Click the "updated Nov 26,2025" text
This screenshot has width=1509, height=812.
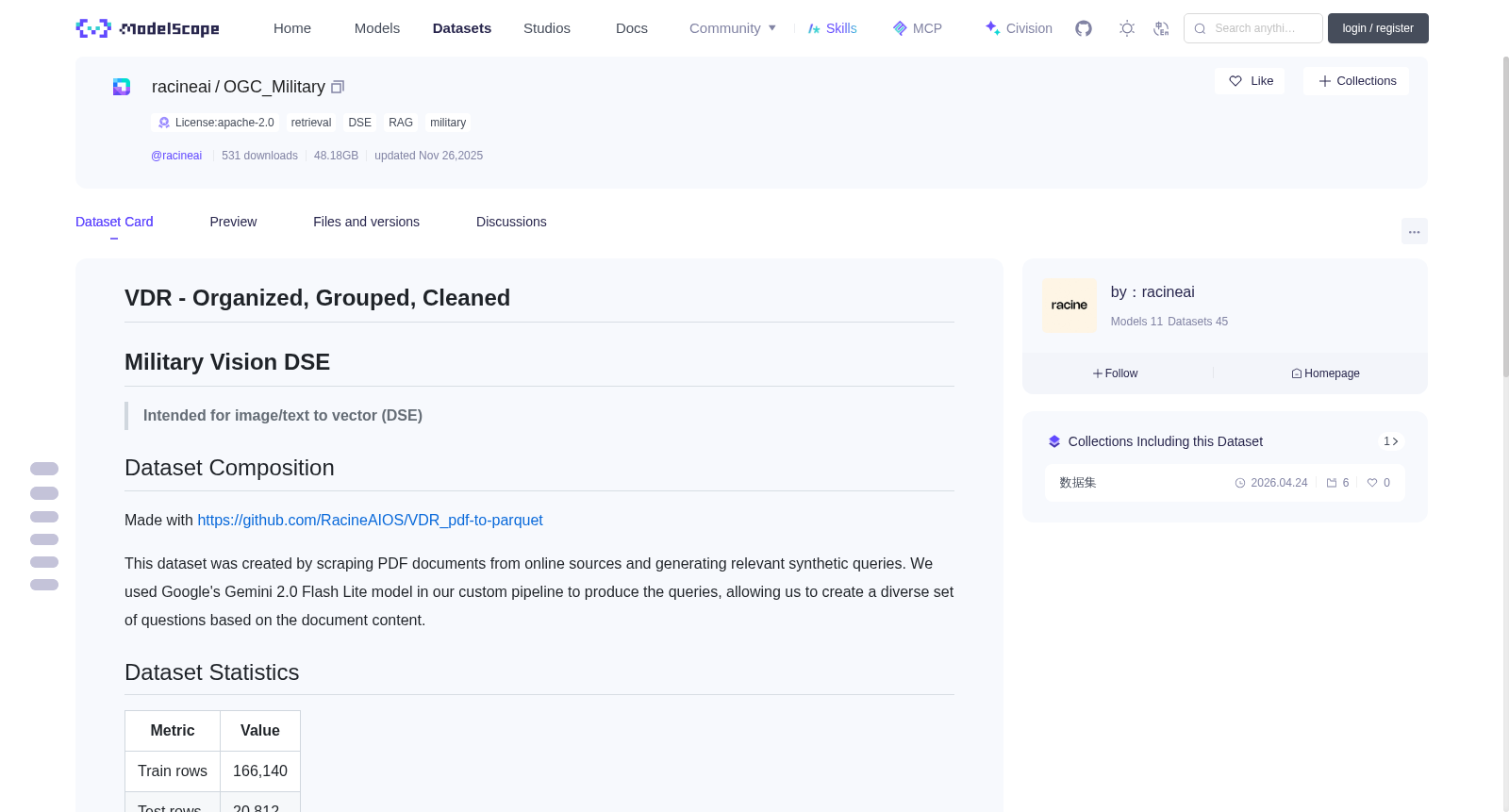click(428, 156)
